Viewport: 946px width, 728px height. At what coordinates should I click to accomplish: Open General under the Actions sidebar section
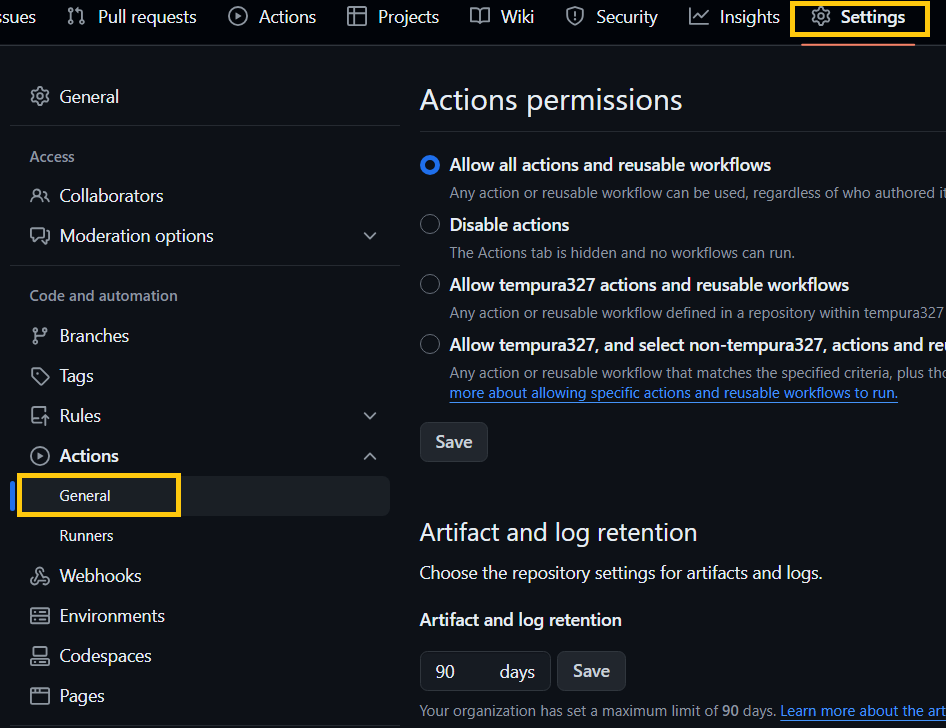203,496
